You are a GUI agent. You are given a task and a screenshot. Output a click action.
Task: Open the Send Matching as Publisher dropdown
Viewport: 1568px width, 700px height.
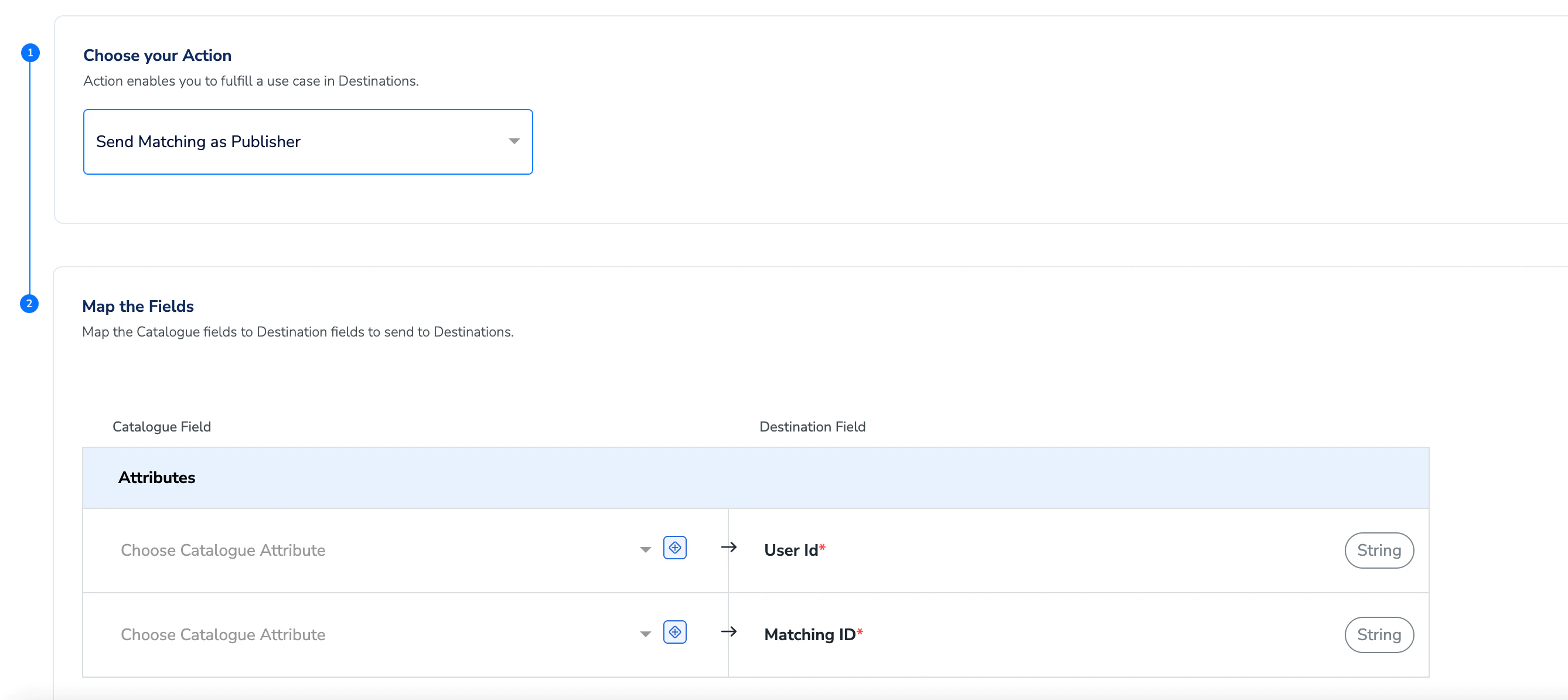pyautogui.click(x=308, y=142)
